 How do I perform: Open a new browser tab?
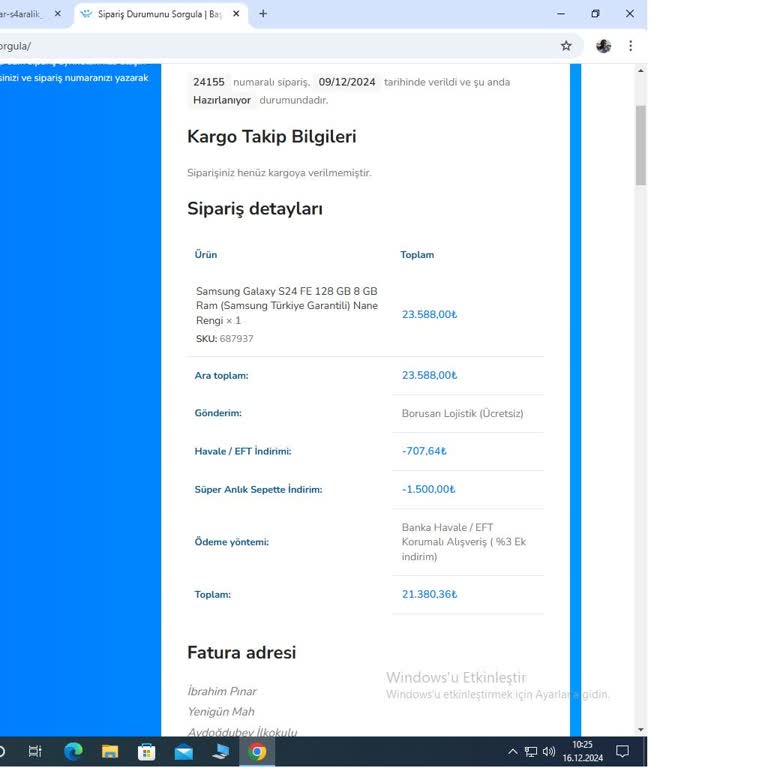[x=263, y=14]
